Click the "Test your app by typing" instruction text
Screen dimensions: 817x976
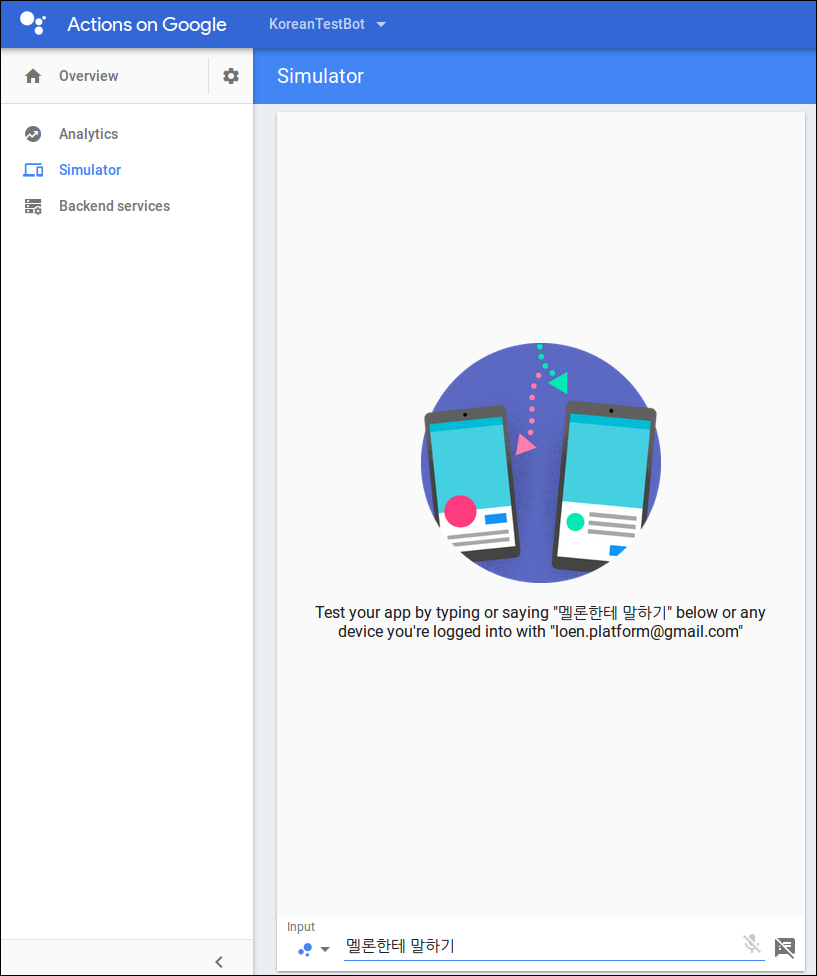coord(540,622)
